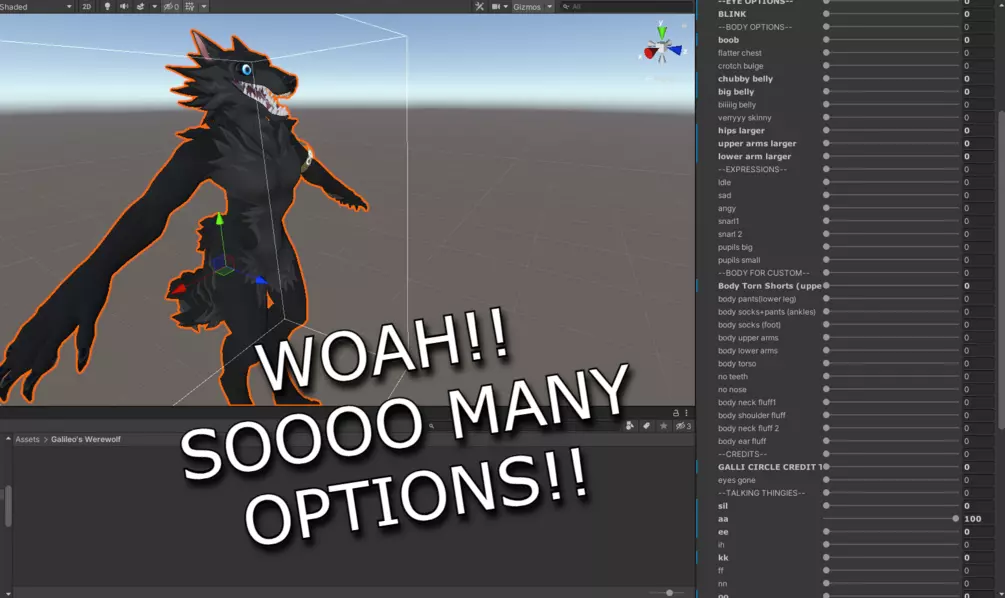Click Galileo's Werewolf breadcrumb folder
Screen dimensions: 1005x598
[x=86, y=440]
